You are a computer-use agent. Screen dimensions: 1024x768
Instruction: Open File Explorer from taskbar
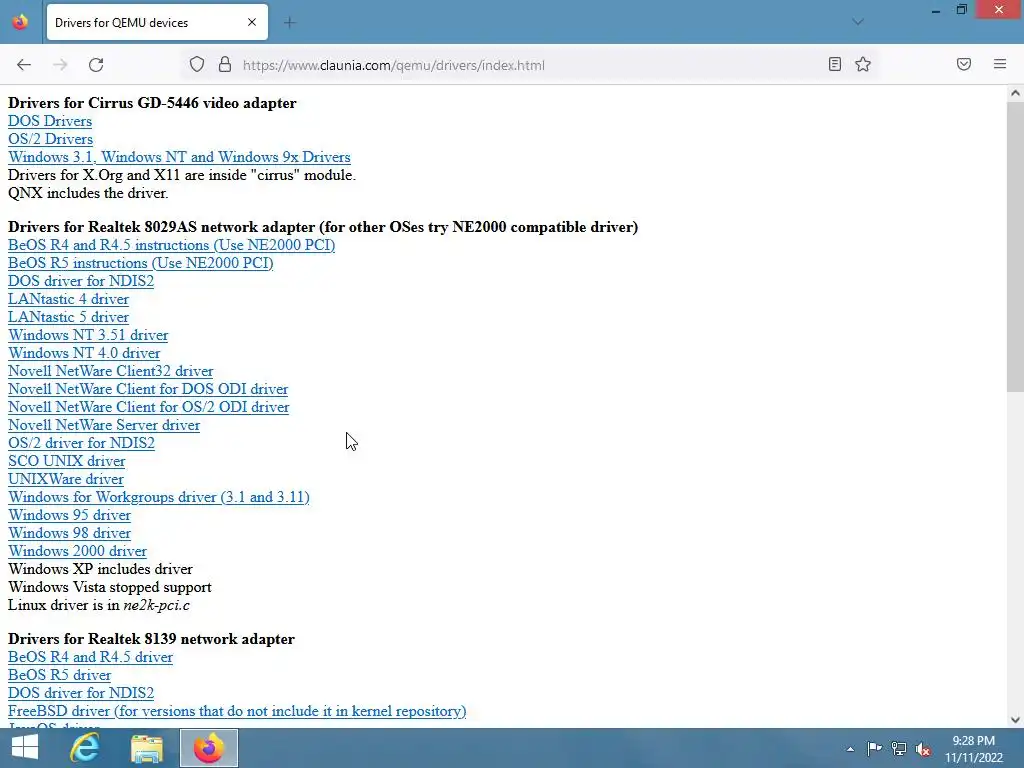pyautogui.click(x=147, y=748)
